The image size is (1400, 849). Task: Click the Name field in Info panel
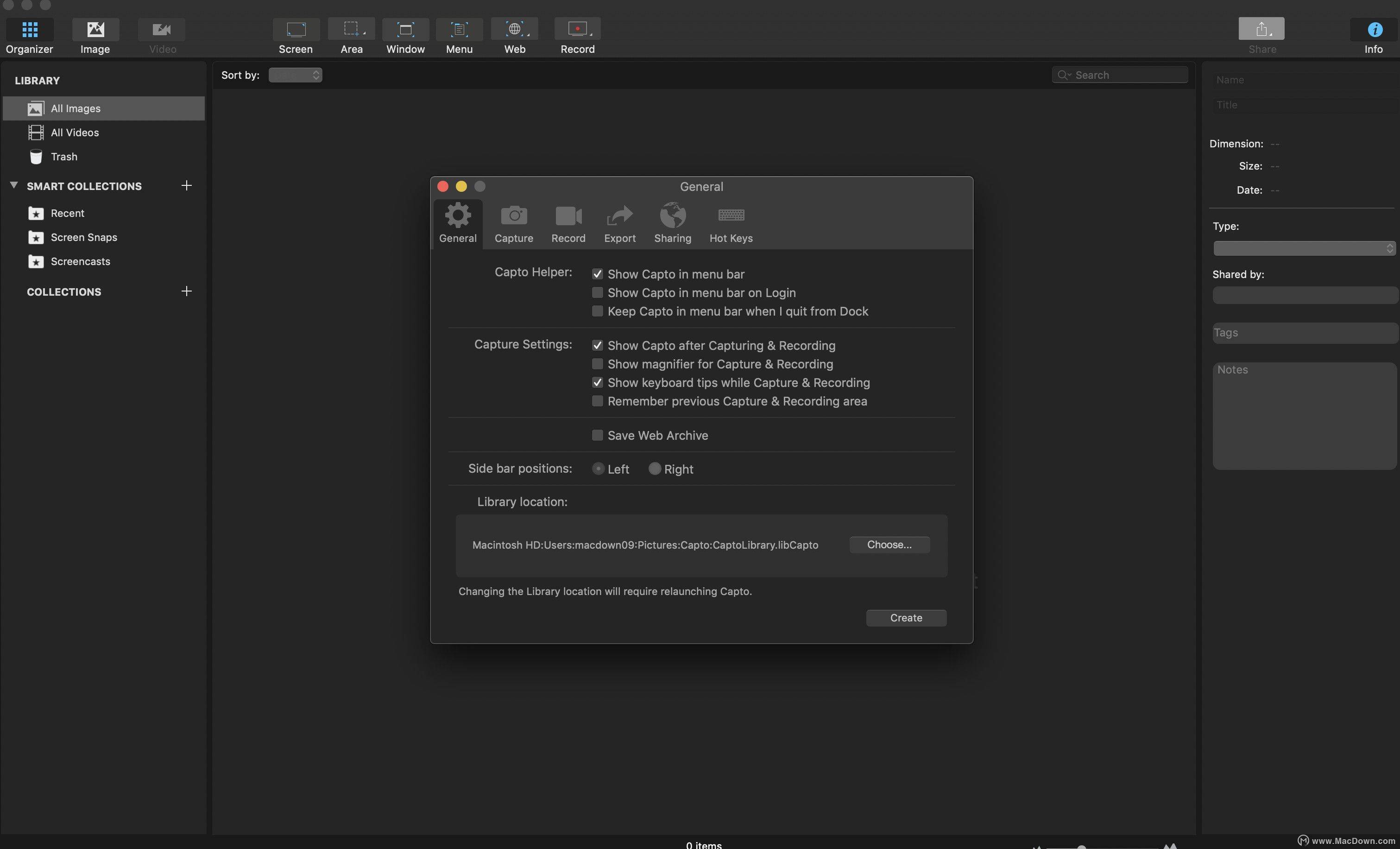(x=1305, y=80)
